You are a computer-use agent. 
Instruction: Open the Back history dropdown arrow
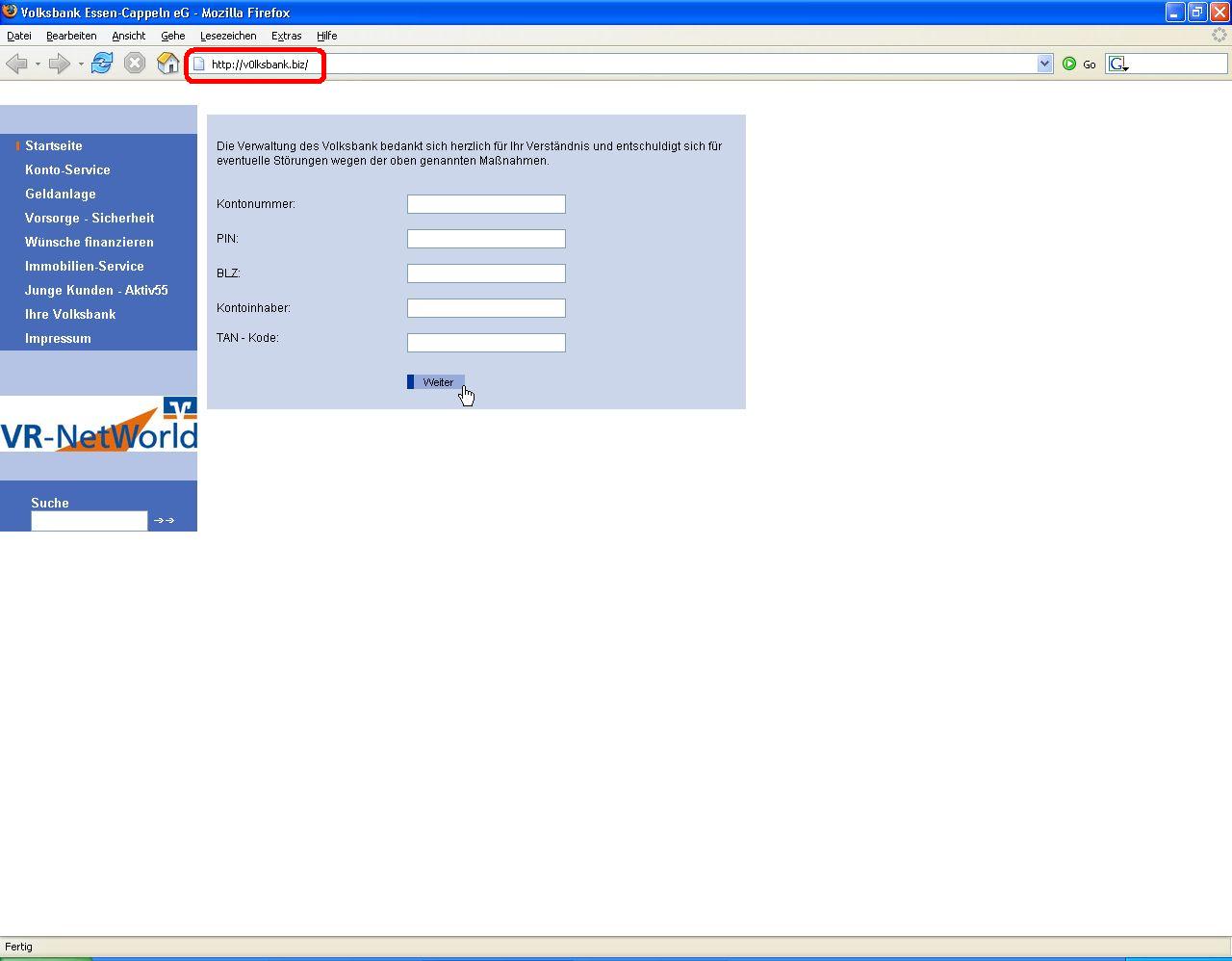point(38,65)
